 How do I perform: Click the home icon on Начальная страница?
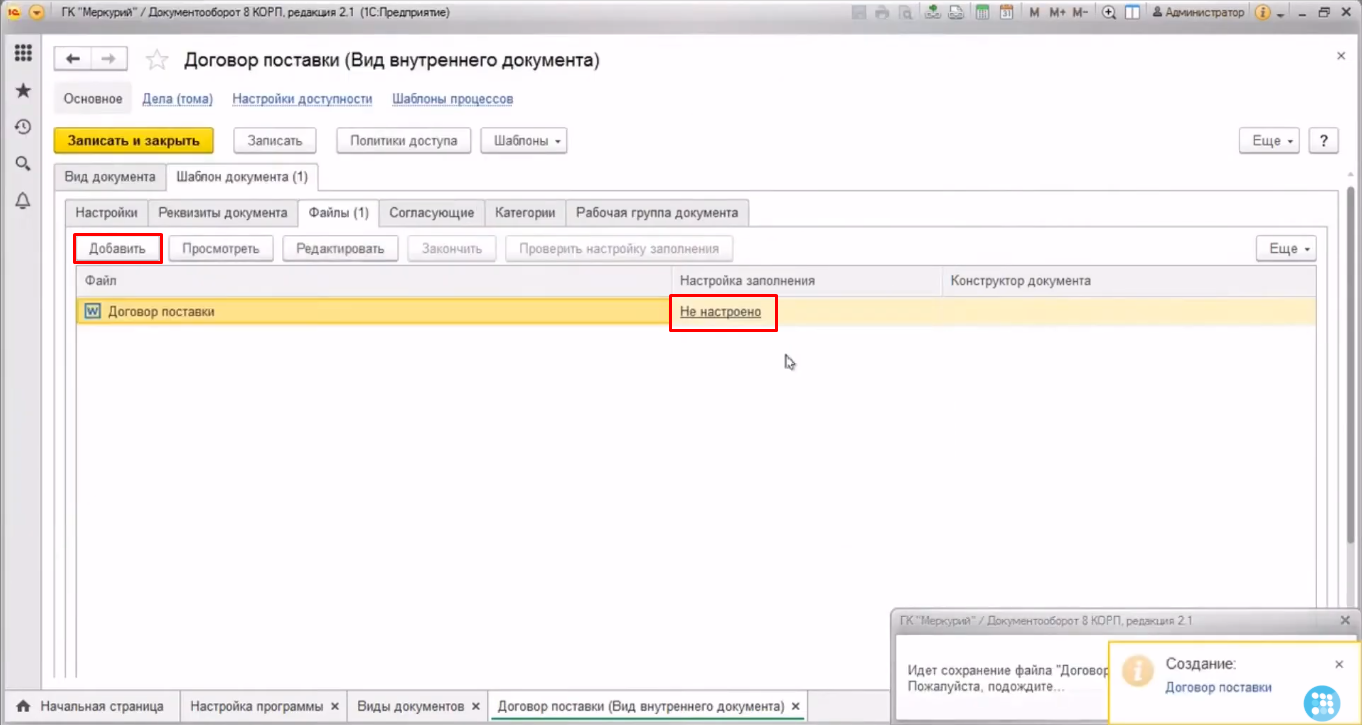click(23, 706)
